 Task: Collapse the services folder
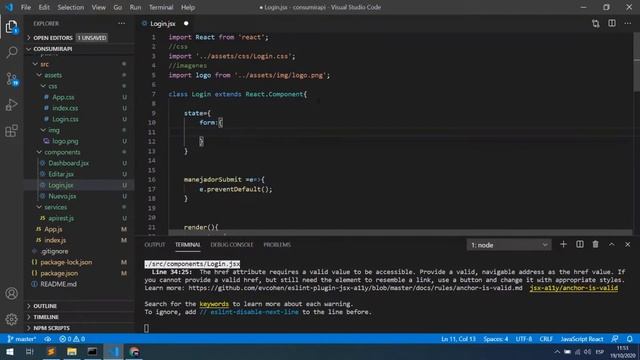pos(80,207)
